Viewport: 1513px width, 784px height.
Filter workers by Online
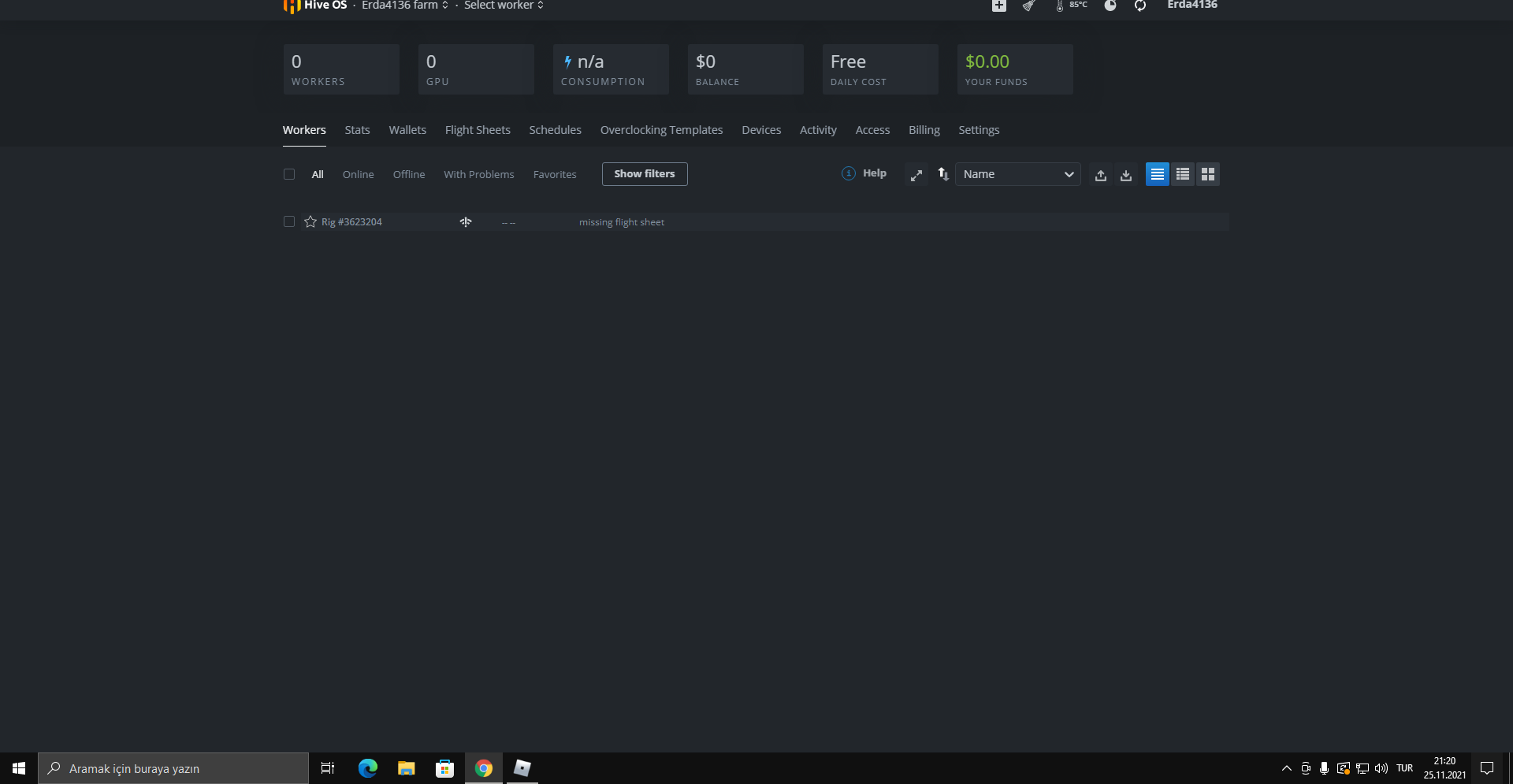359,174
